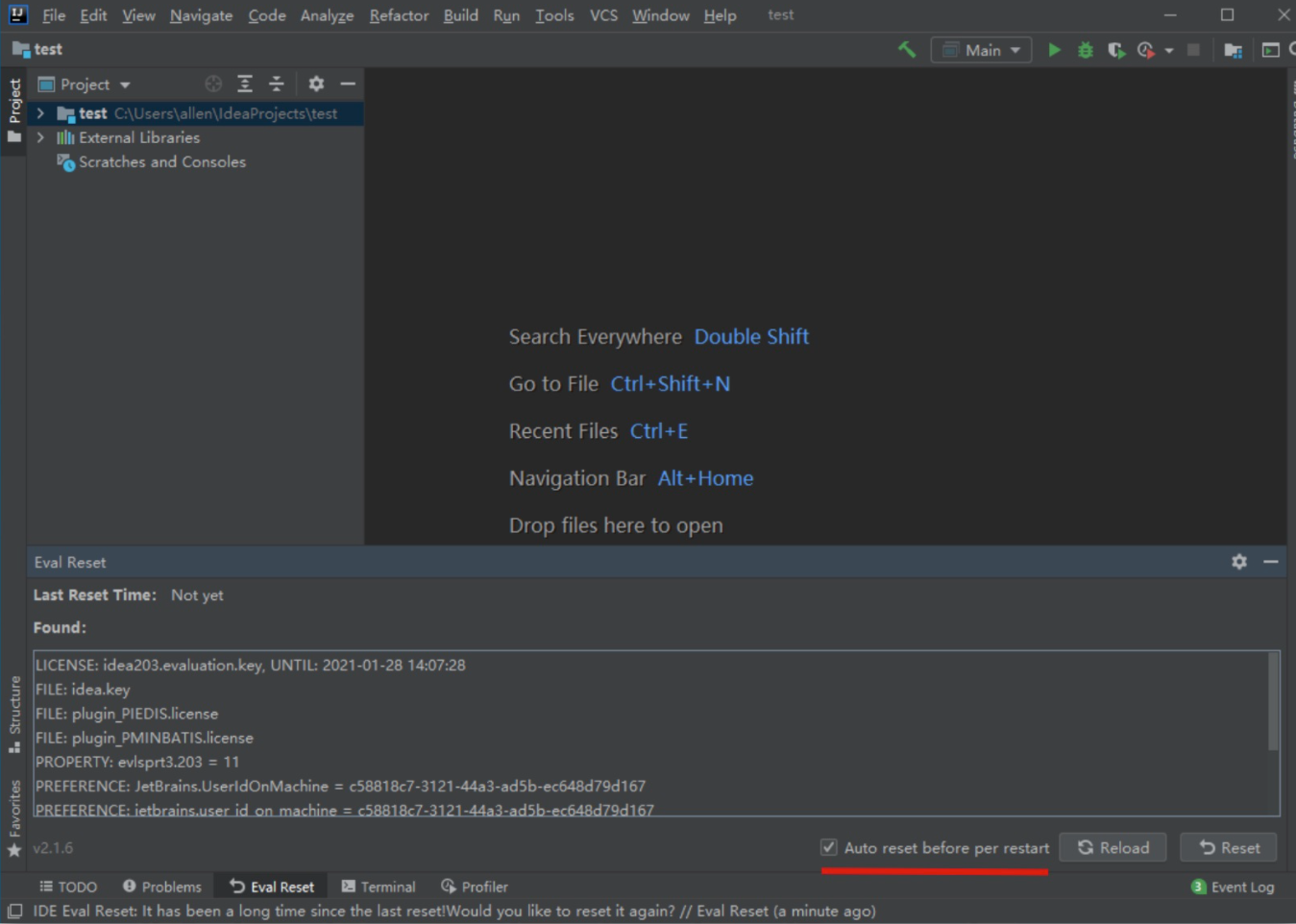Open the Navigate menu
Viewport: 1296px width, 924px height.
coord(201,15)
